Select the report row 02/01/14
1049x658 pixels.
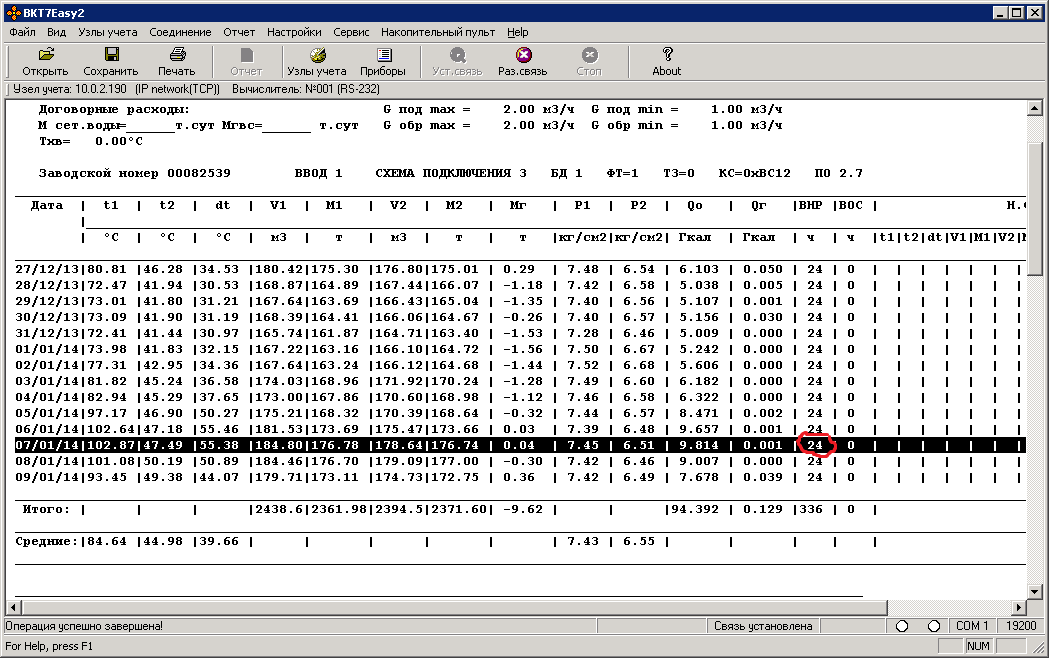tap(520, 366)
